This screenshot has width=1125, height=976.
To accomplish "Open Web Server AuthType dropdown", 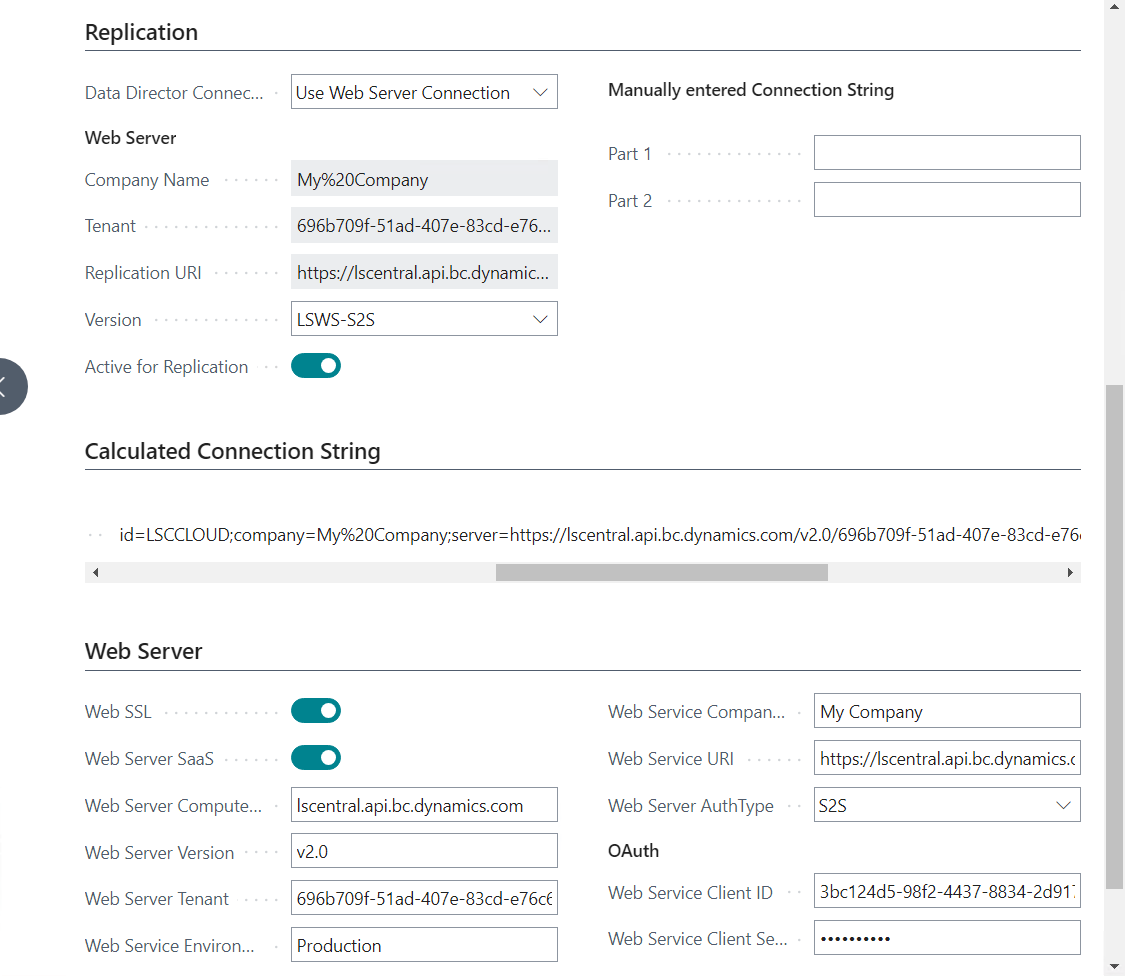I will click(x=946, y=805).
